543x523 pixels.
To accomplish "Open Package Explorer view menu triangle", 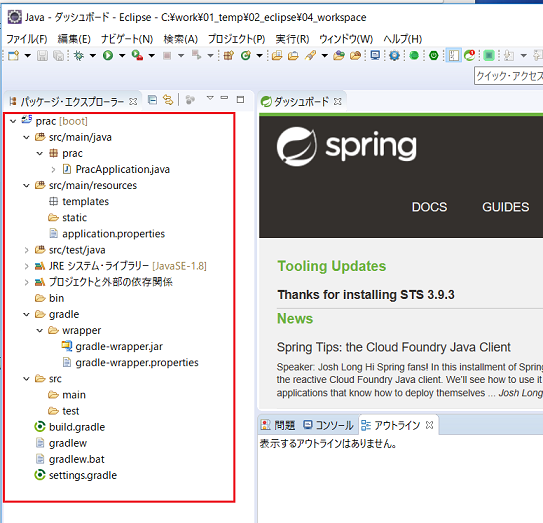I will click(x=210, y=98).
